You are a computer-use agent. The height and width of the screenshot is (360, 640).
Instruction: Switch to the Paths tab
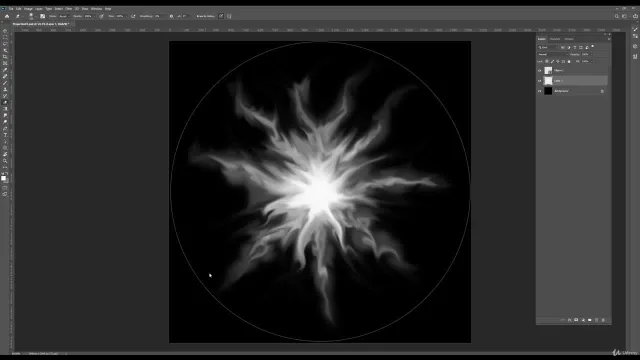coord(569,39)
